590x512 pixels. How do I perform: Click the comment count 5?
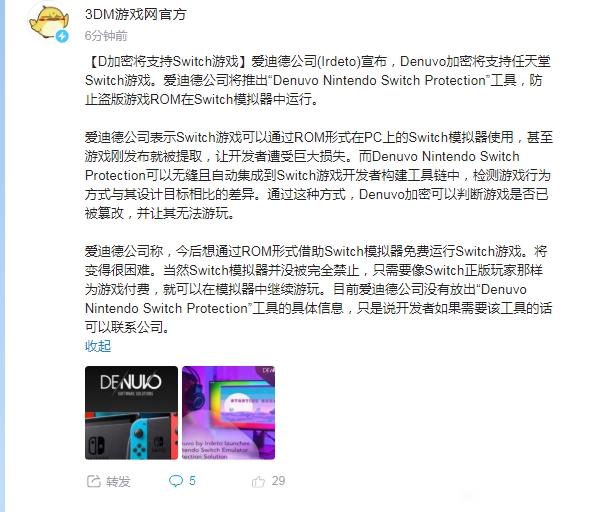pos(192,481)
